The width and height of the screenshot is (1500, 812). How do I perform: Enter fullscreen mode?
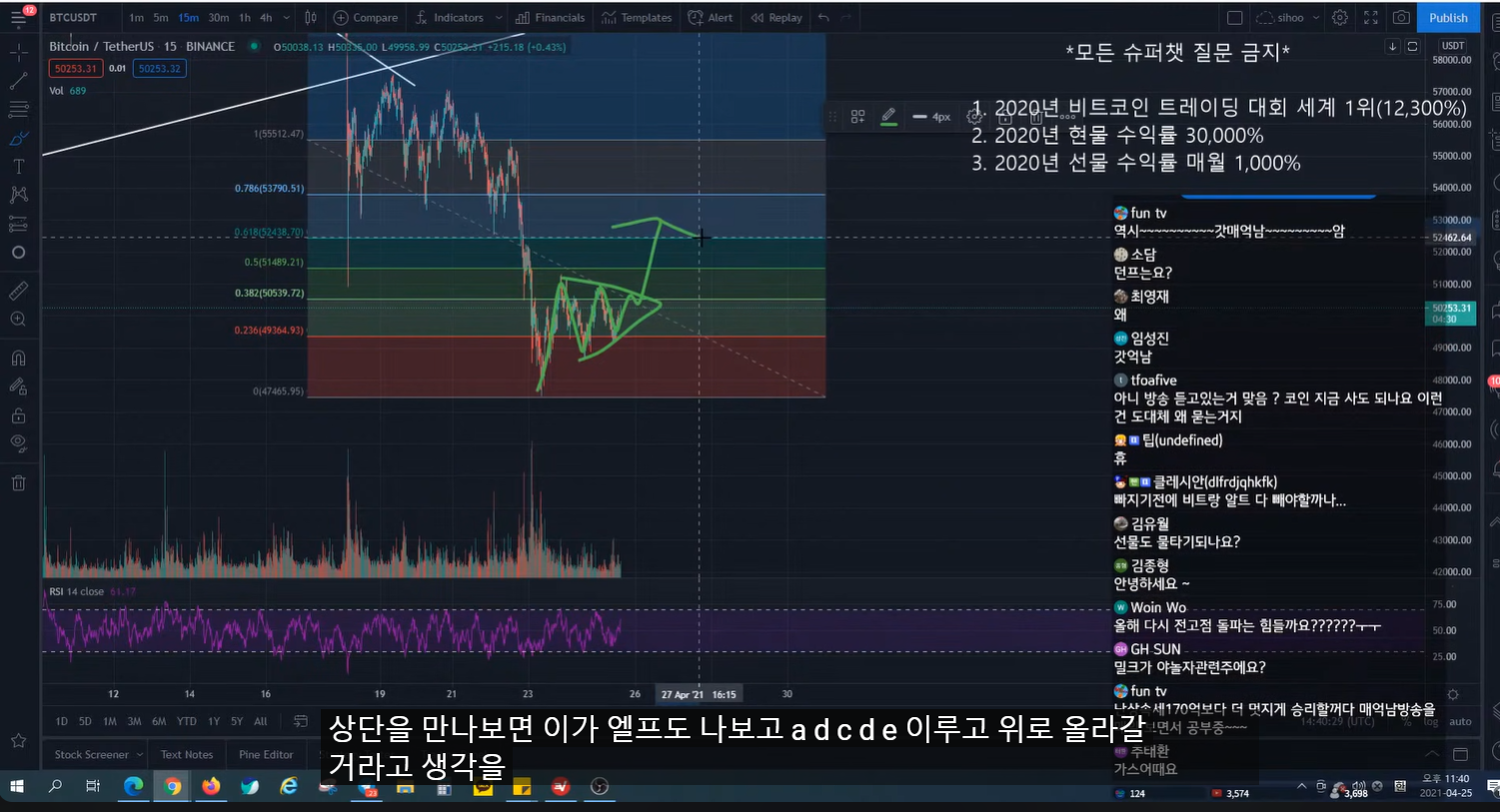[1371, 18]
